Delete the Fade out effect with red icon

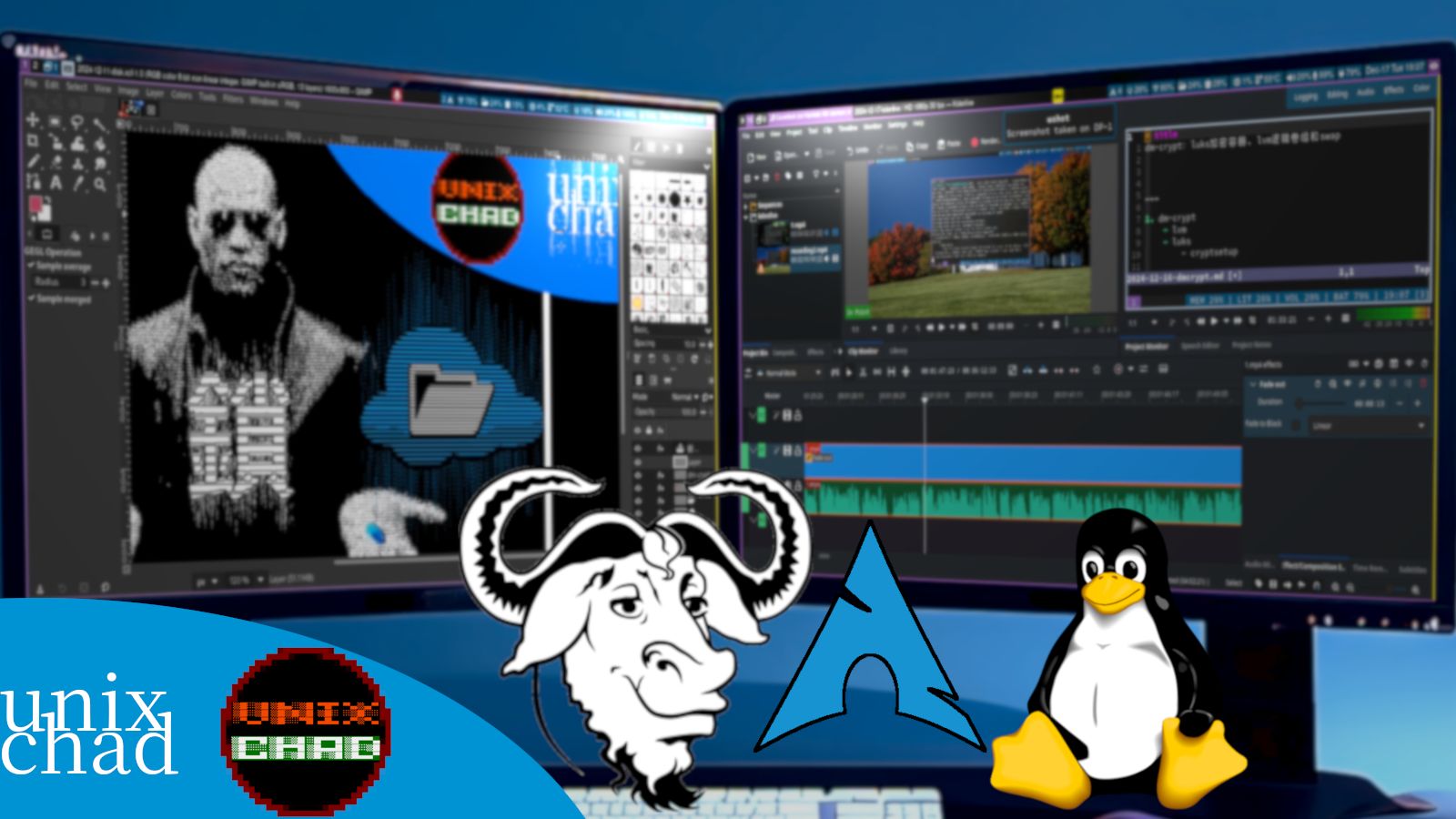tap(1423, 383)
